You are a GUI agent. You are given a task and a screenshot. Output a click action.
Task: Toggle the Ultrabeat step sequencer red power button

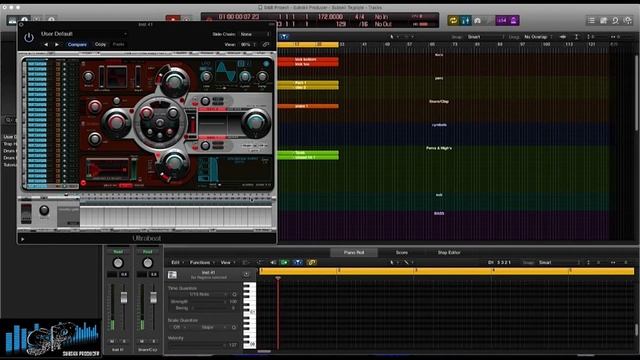point(84,183)
